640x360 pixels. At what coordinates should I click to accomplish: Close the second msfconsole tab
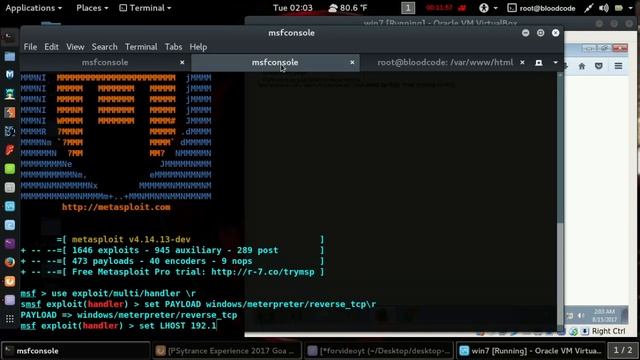point(352,62)
